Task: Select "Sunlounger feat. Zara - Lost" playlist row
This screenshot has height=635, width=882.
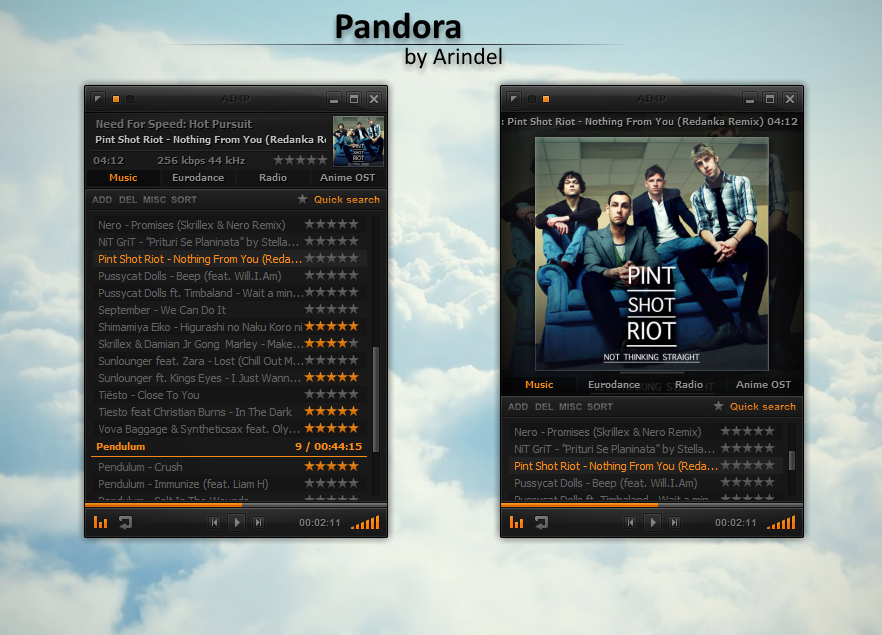Action: (x=229, y=361)
